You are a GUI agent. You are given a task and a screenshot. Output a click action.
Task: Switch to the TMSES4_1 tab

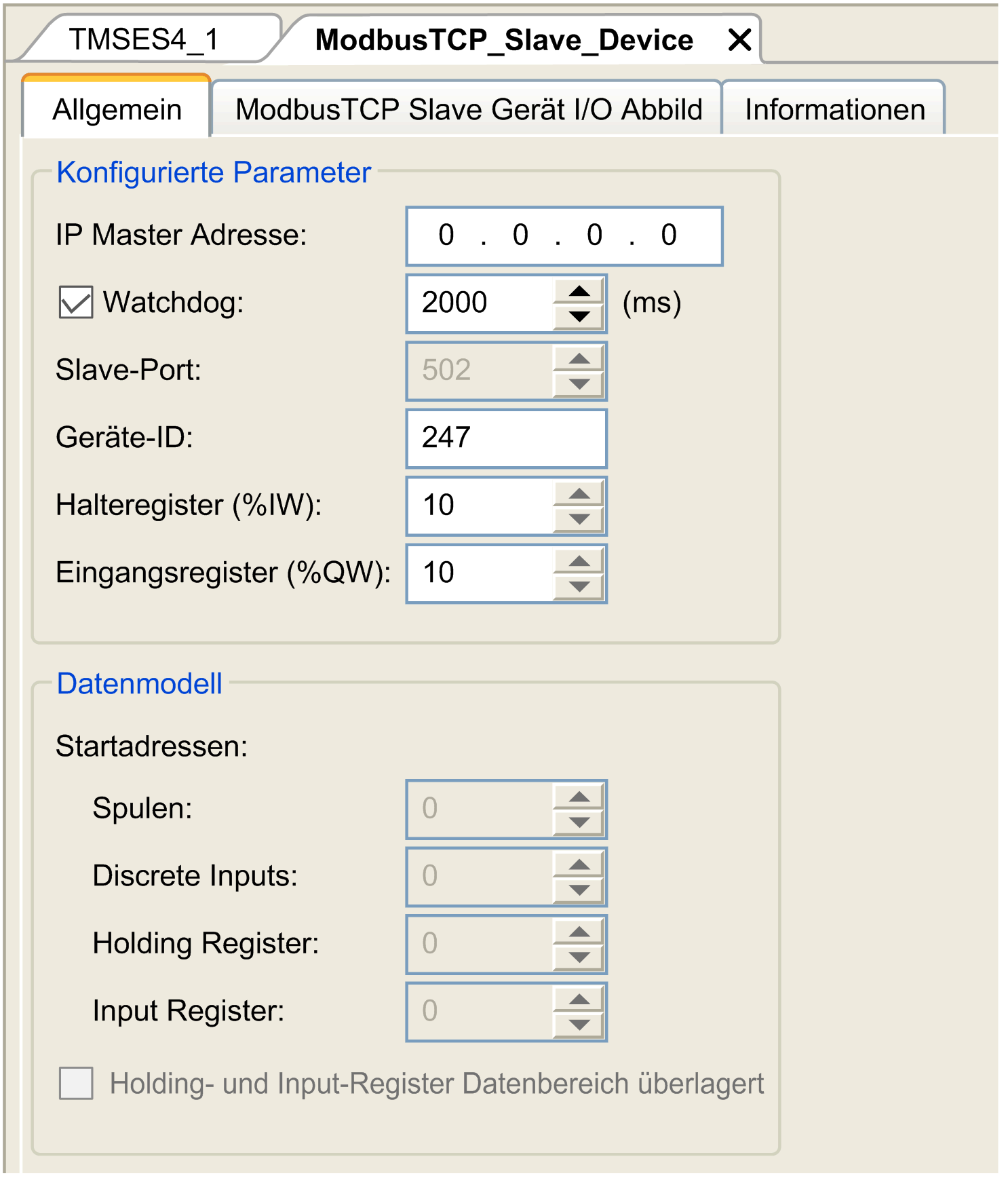click(144, 40)
